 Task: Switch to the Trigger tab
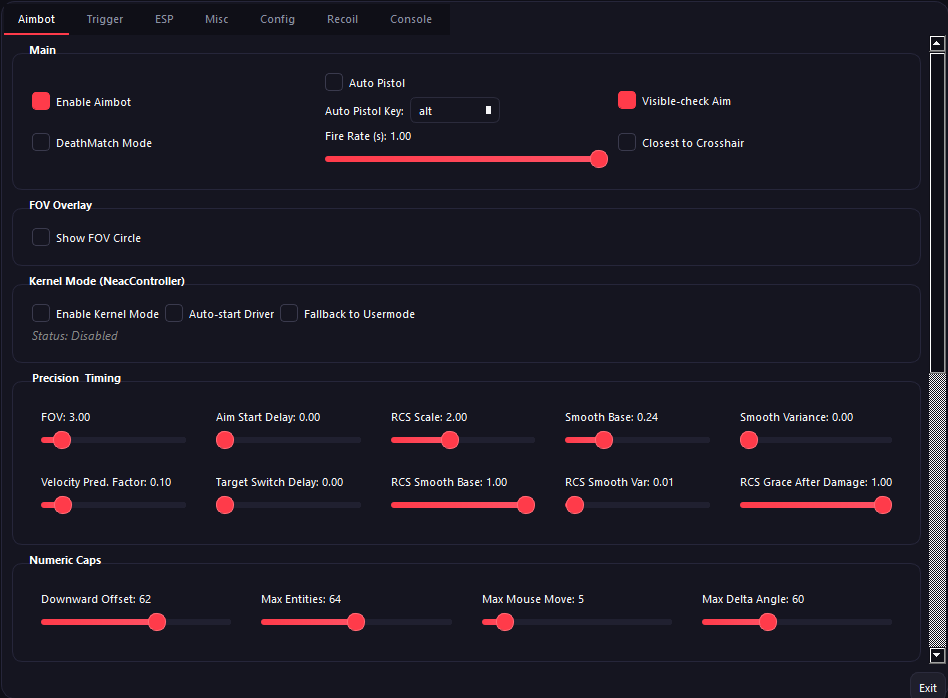(105, 19)
